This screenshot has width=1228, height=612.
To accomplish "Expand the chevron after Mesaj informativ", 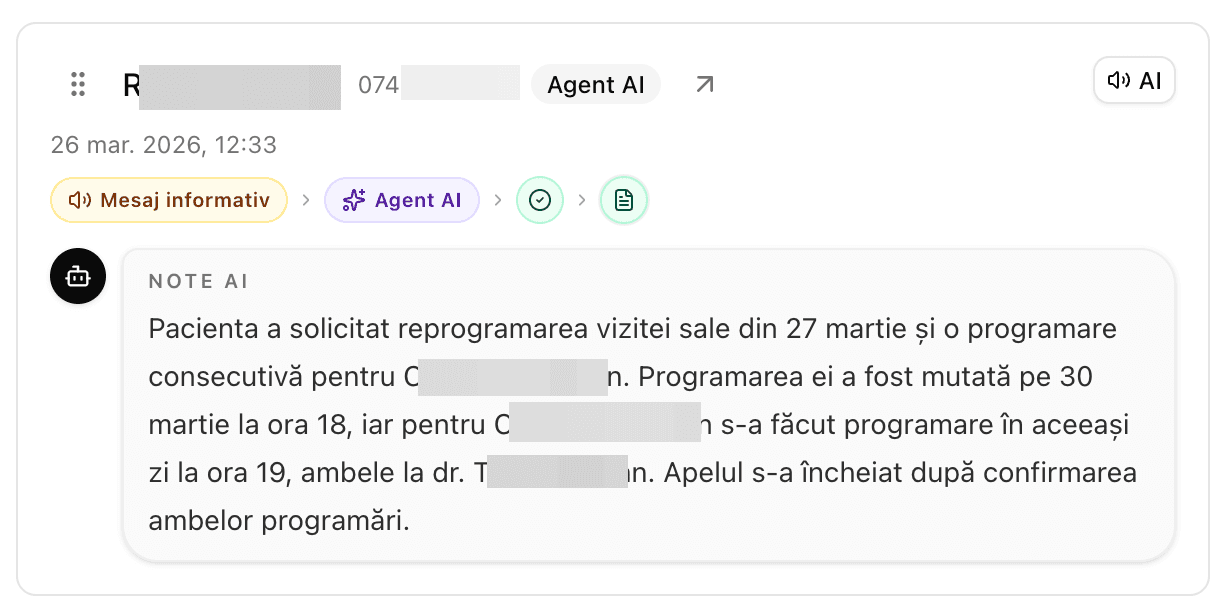I will [x=306, y=200].
